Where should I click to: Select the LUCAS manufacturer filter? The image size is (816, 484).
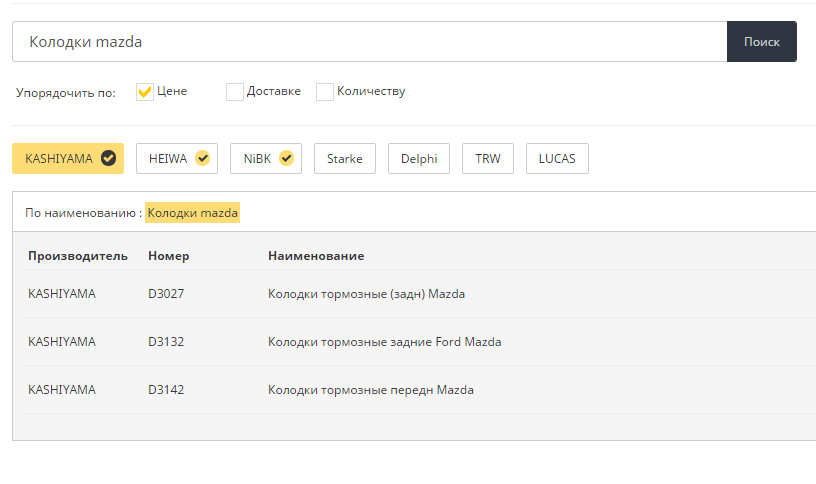coord(557,158)
